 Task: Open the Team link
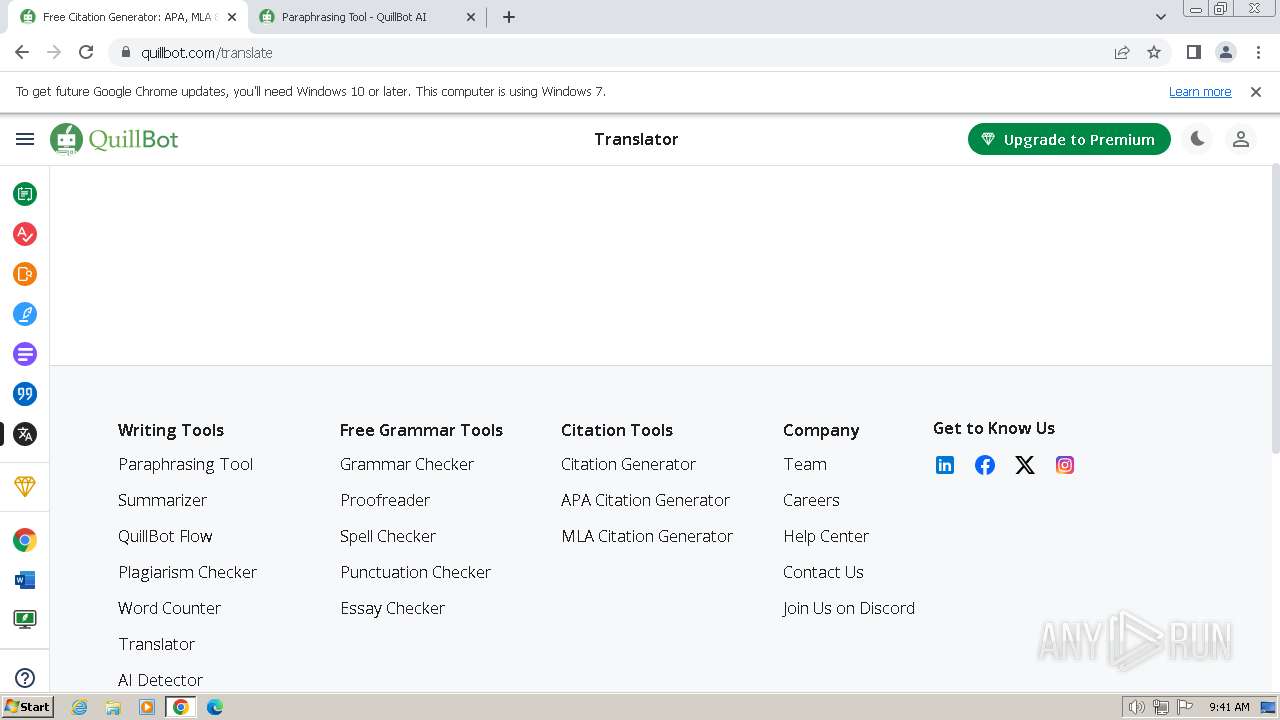pyautogui.click(x=805, y=464)
